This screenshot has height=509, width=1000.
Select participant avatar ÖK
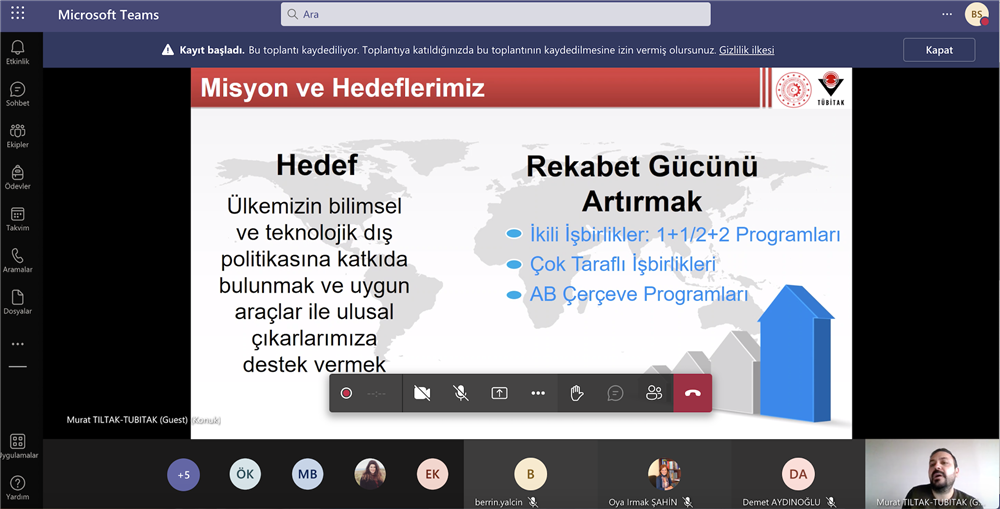point(245,474)
